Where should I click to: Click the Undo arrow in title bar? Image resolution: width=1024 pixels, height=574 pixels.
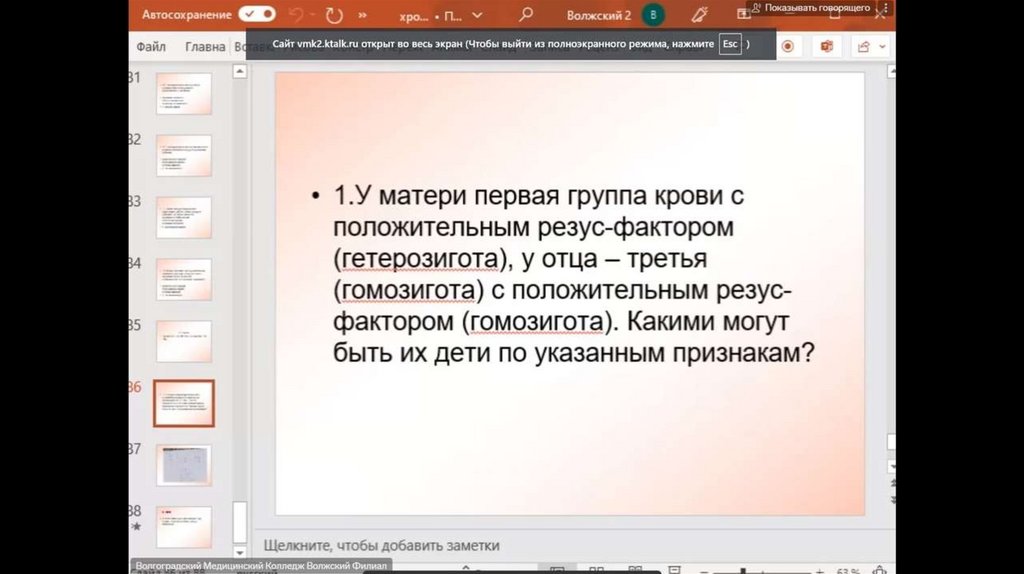pyautogui.click(x=297, y=15)
